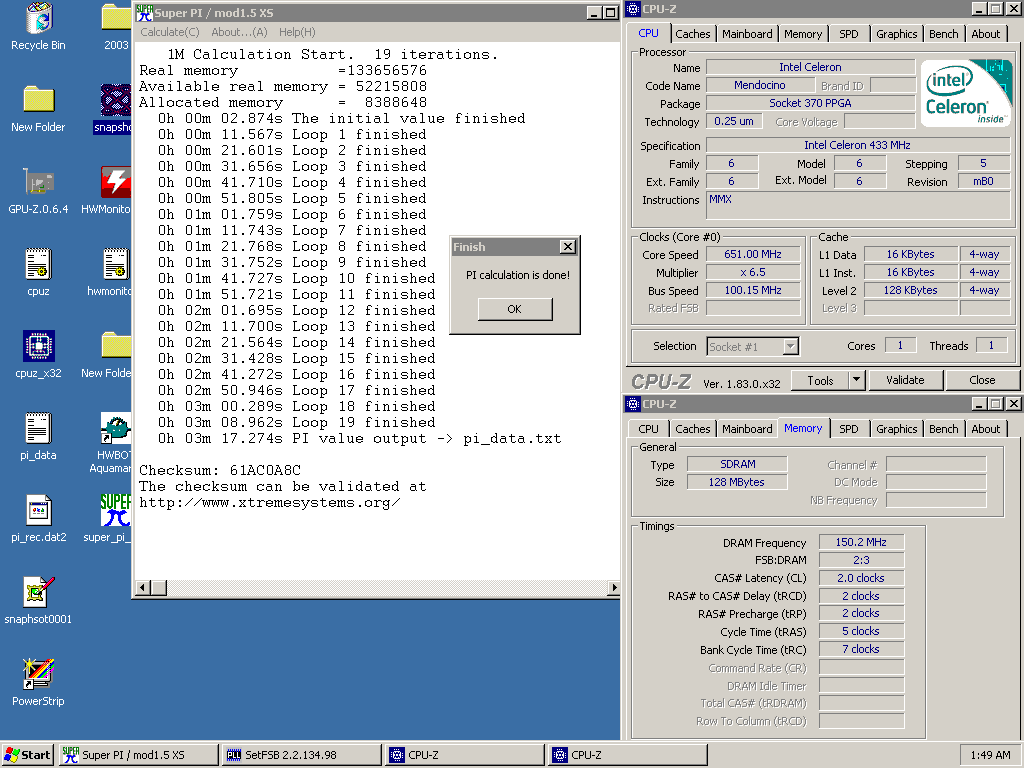The height and width of the screenshot is (768, 1024).
Task: Select Super PI / mod1.5 XS taskbar button
Action: point(138,755)
